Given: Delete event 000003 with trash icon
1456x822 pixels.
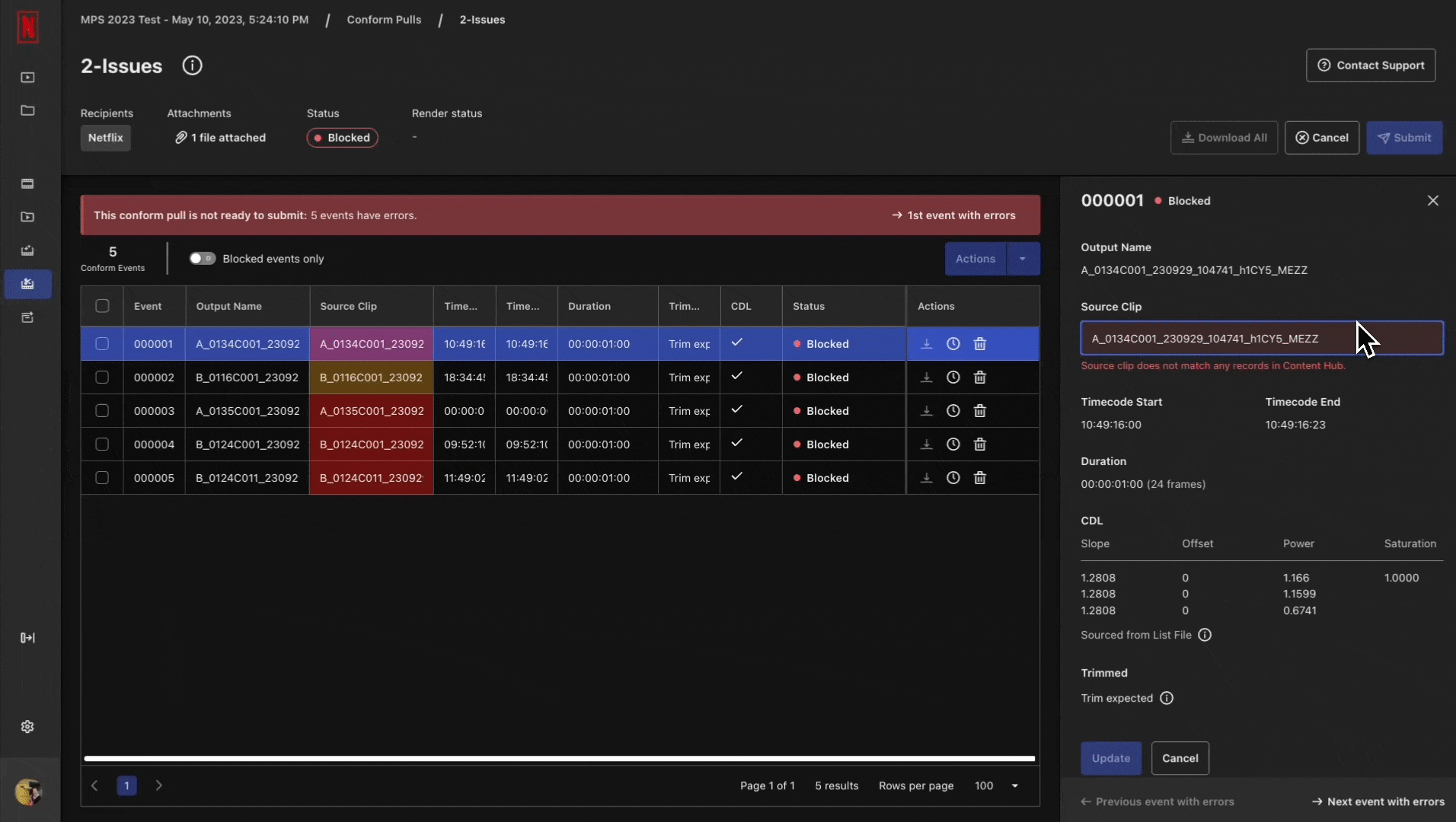Looking at the screenshot, I should point(980,411).
